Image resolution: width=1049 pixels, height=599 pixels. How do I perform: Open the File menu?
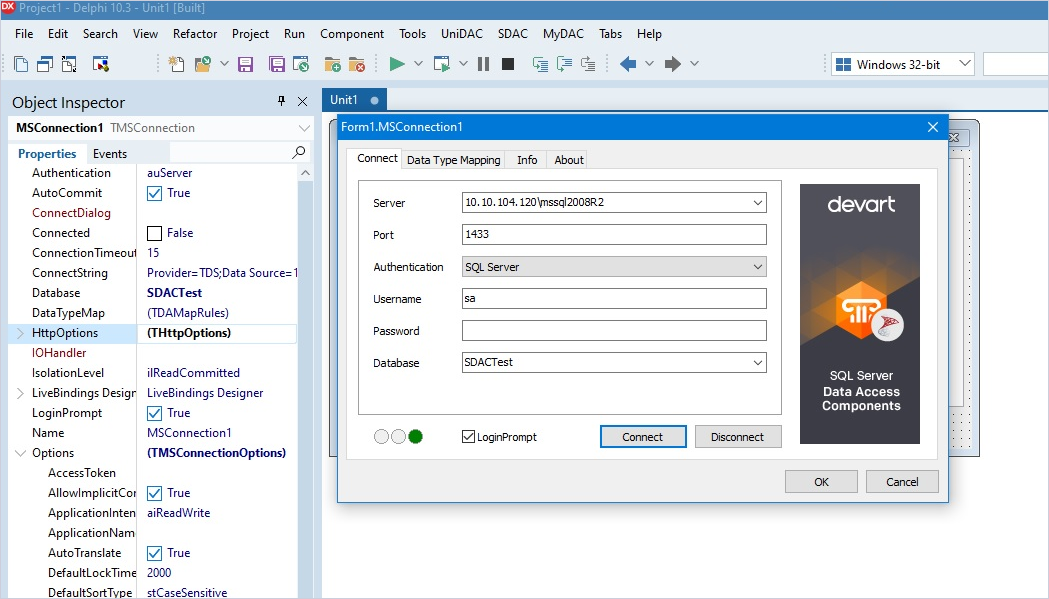(x=24, y=33)
